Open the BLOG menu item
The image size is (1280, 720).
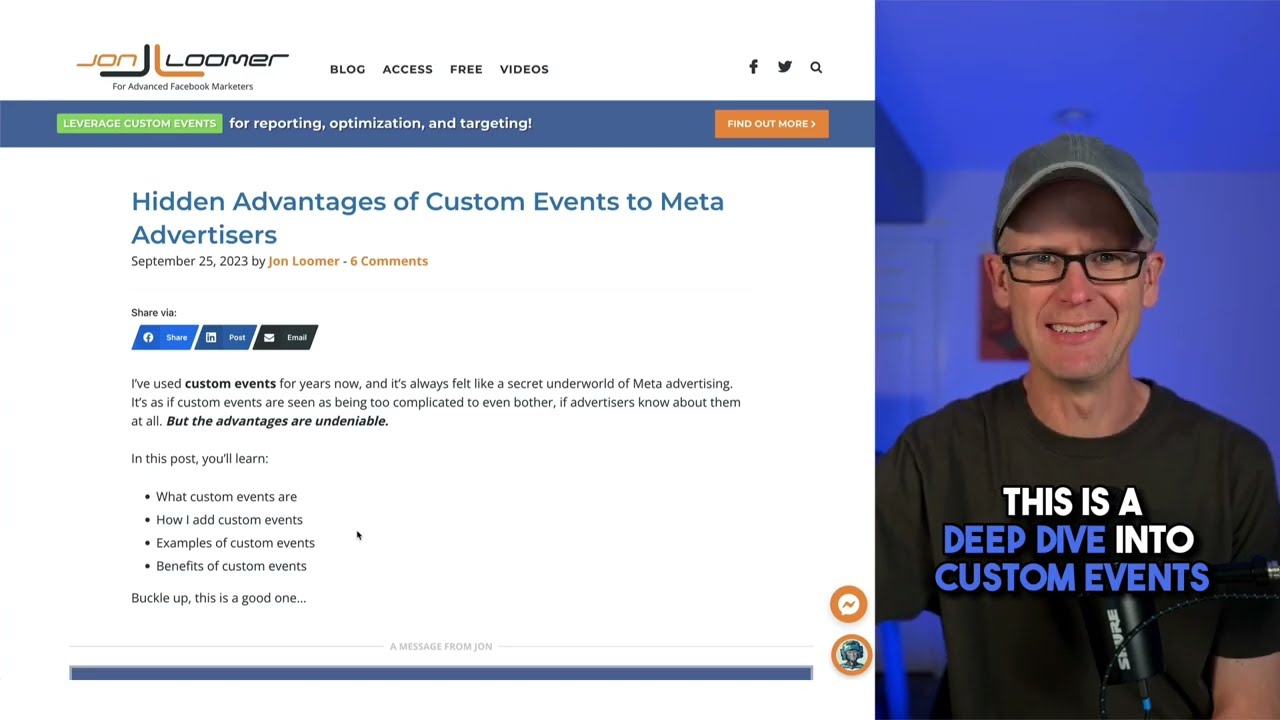coord(347,69)
